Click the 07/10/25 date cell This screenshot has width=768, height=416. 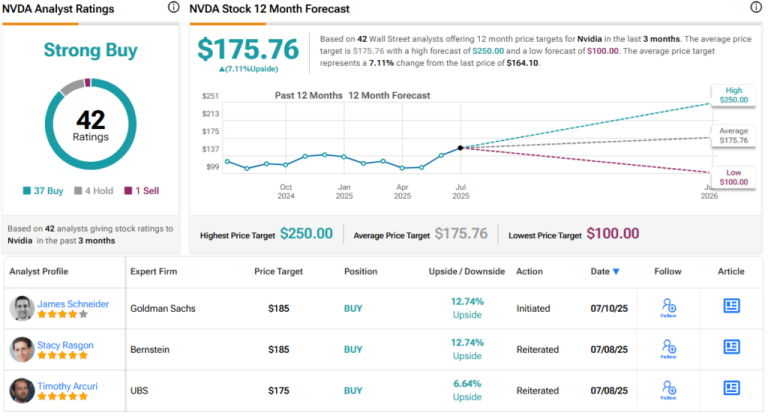click(609, 309)
